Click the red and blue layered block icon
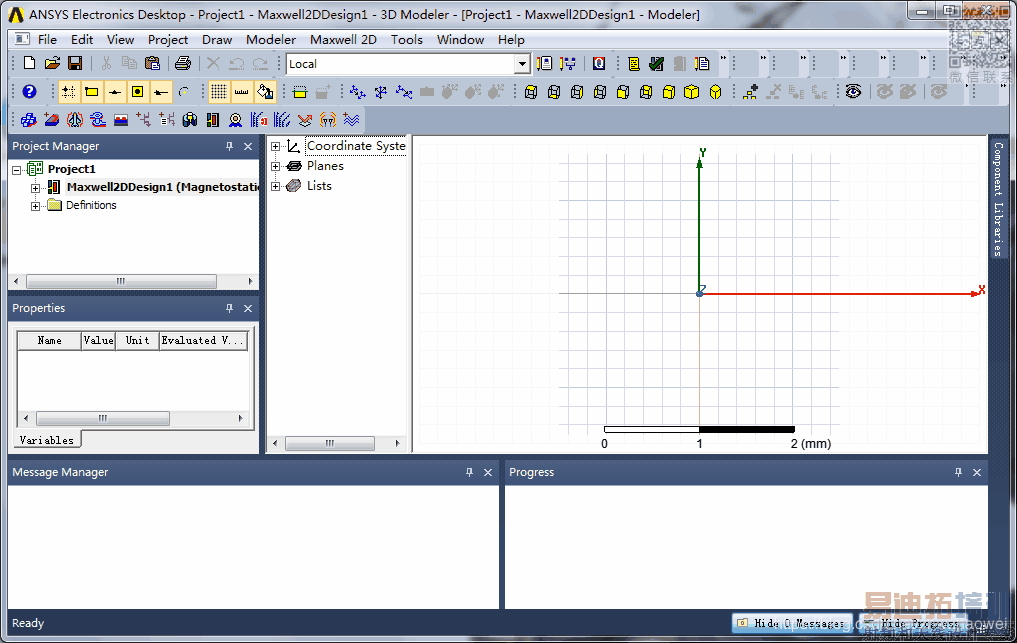This screenshot has height=643, width=1017. pyautogui.click(x=121, y=119)
